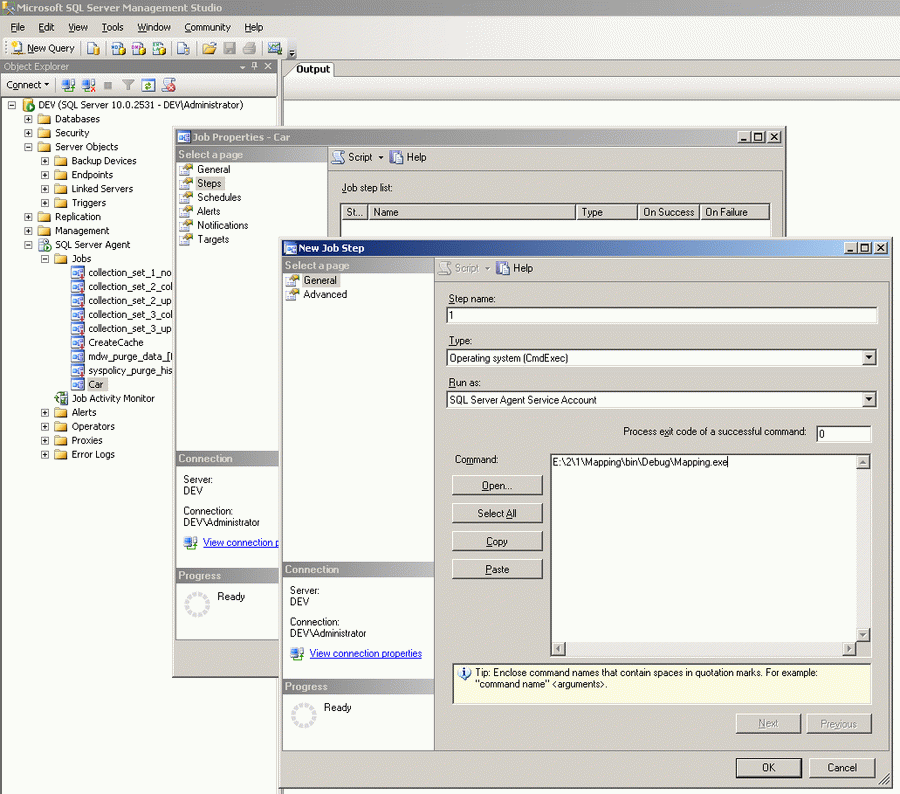Click into the Step name field
Image resolution: width=900 pixels, height=794 pixels.
pos(661,315)
